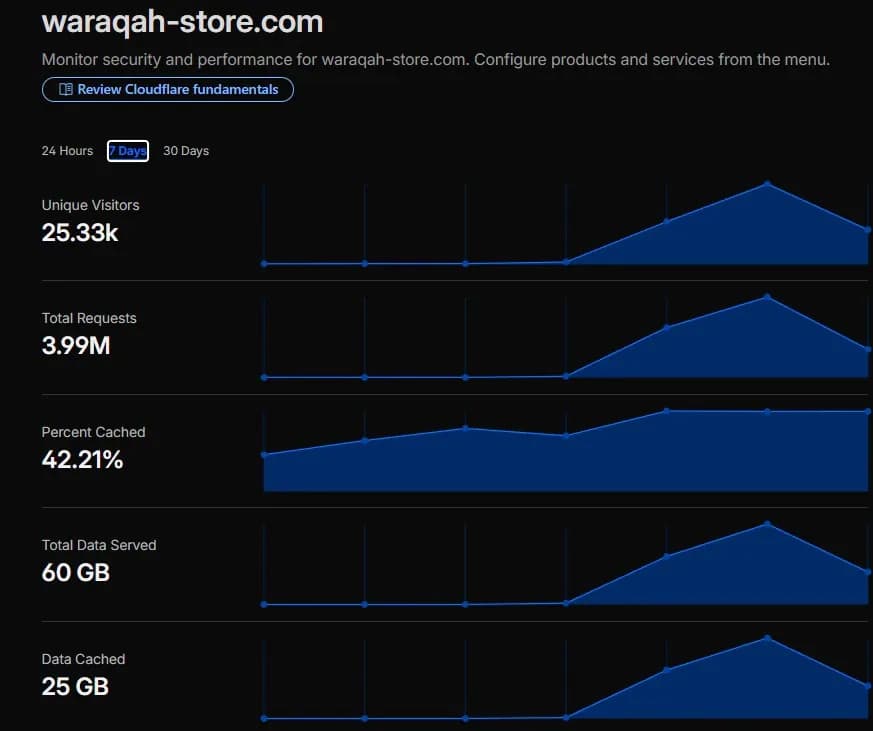873x731 pixels.
Task: Click the 3.99M requests value
Action: [x=76, y=346]
